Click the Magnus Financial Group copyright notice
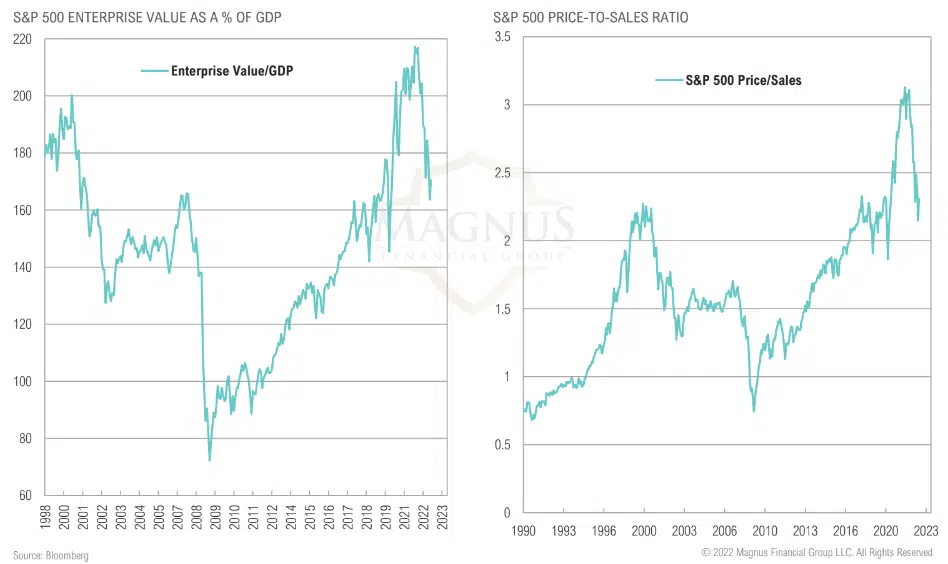The image size is (948, 564). tap(817, 552)
